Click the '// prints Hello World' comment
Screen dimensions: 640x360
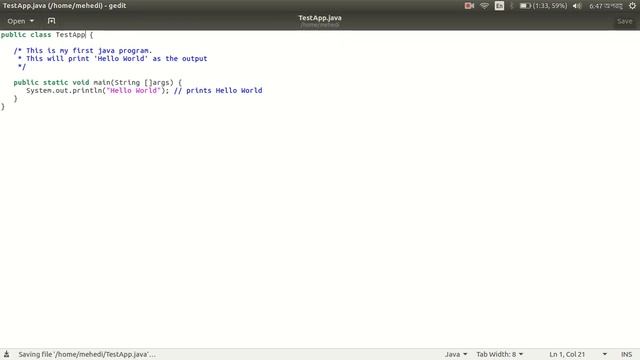[x=218, y=91]
